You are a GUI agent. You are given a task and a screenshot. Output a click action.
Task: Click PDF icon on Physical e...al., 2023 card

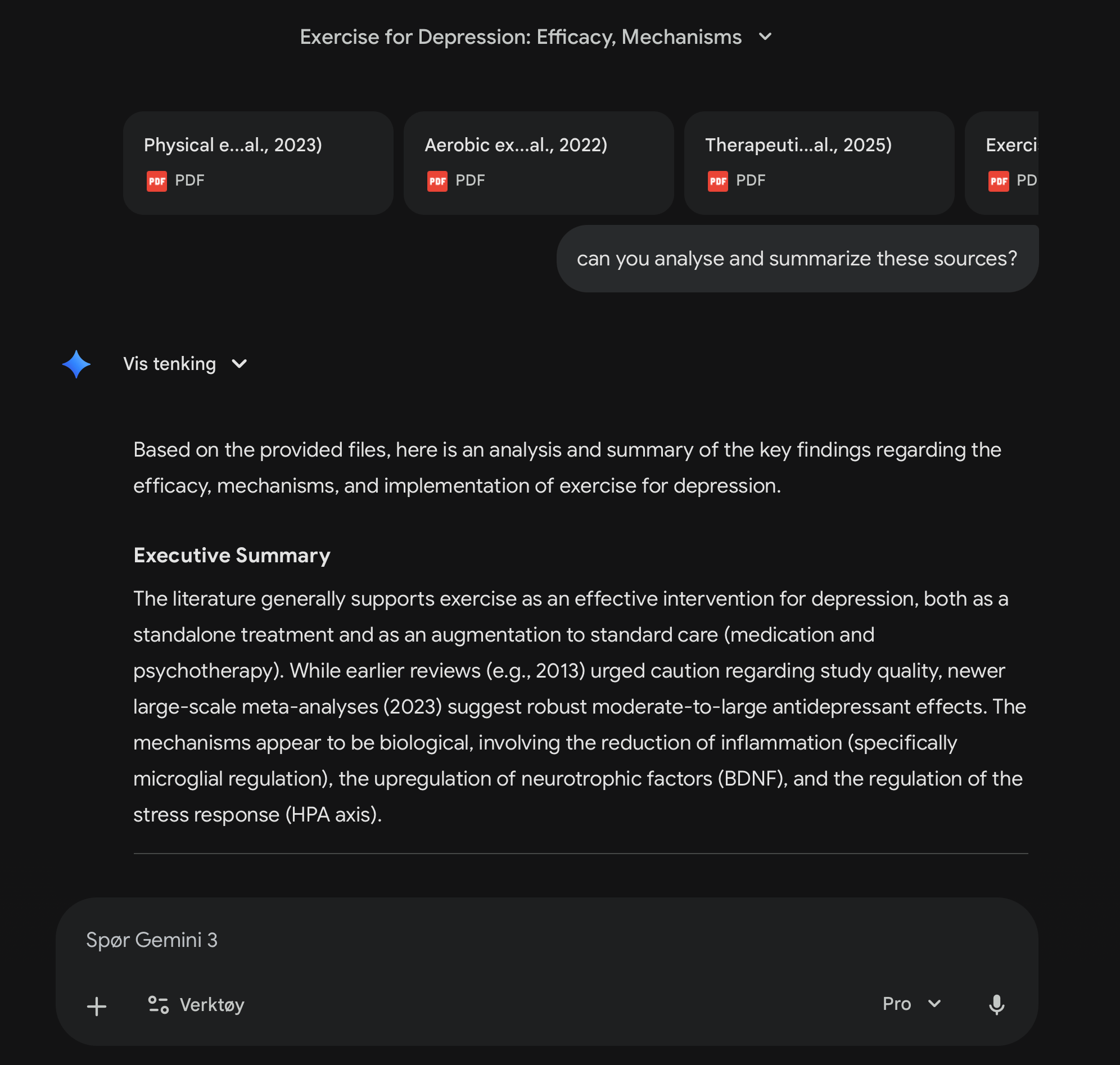click(x=157, y=181)
